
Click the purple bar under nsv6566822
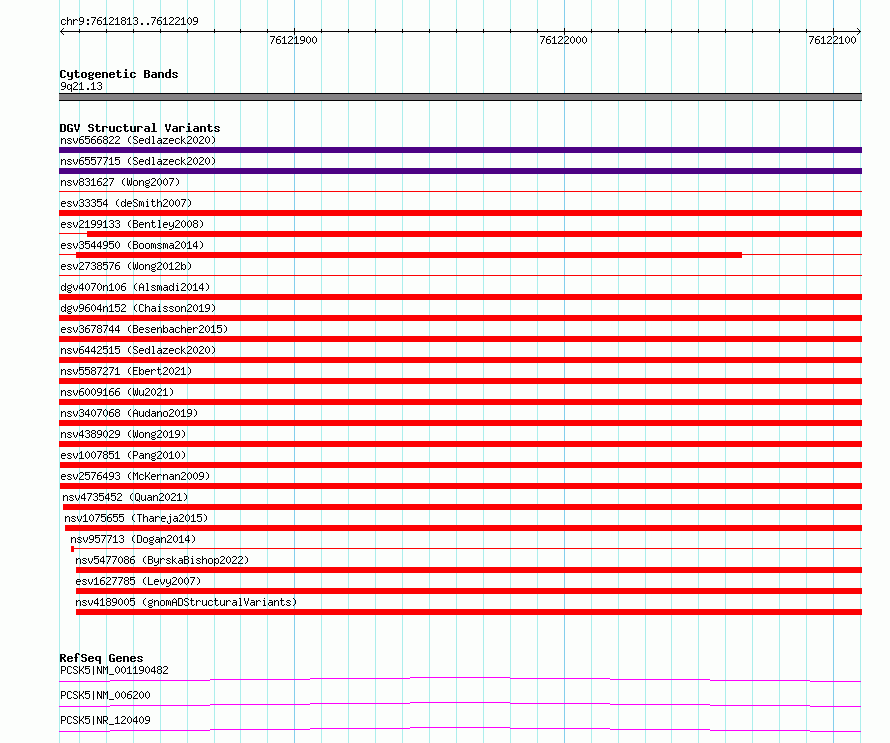click(x=460, y=150)
